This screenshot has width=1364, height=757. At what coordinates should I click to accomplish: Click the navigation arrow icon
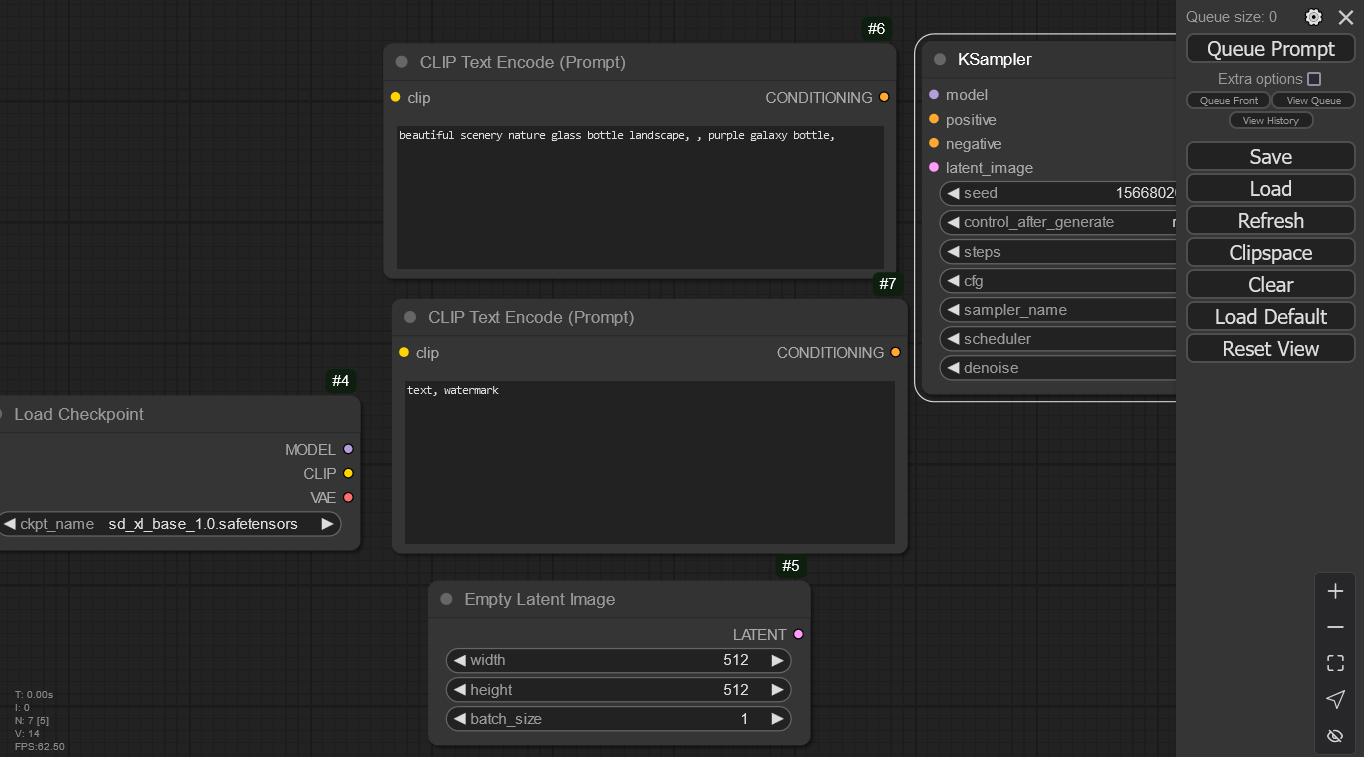1335,699
